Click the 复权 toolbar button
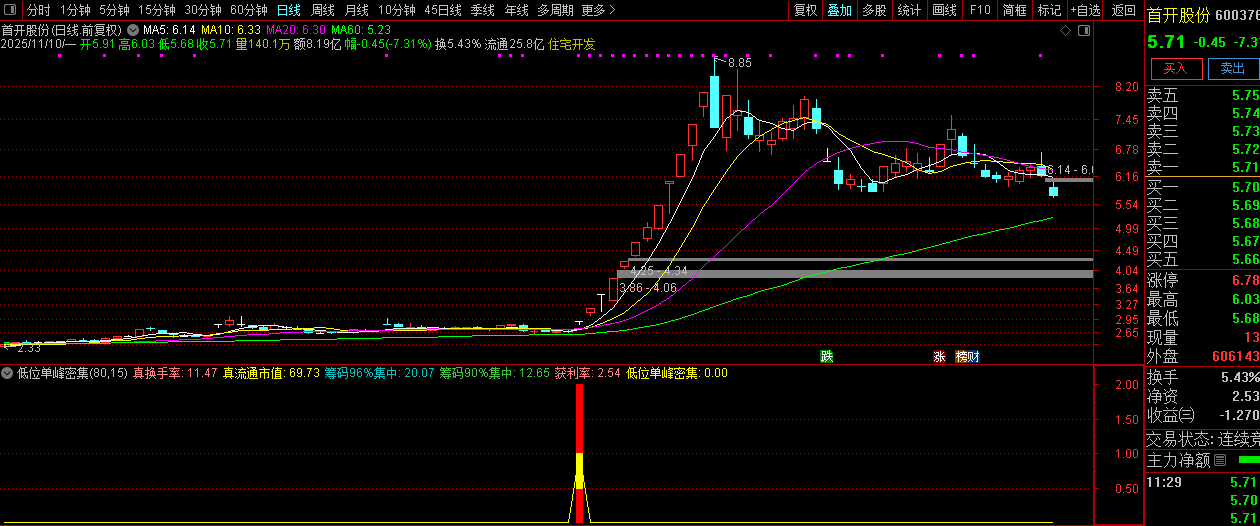The width and height of the screenshot is (1260, 526). point(805,10)
